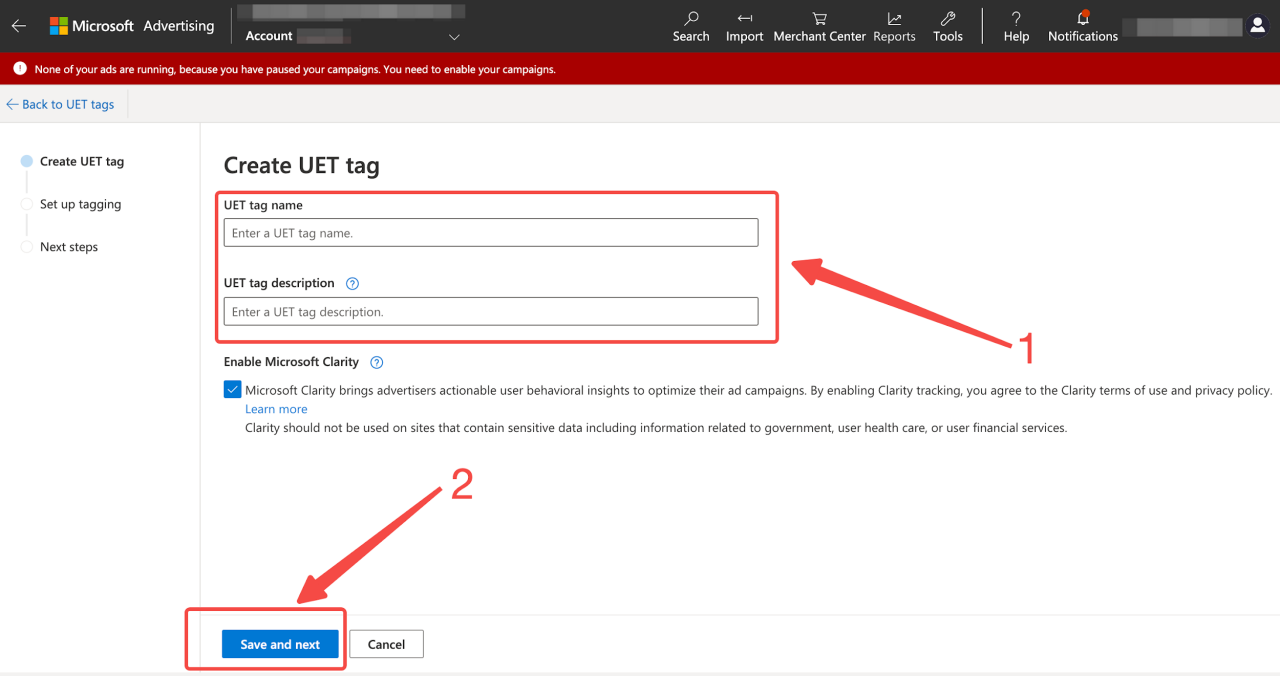The width and height of the screenshot is (1280, 676).
Task: Show help for Enable Microsoft Clarity
Action: coord(377,363)
